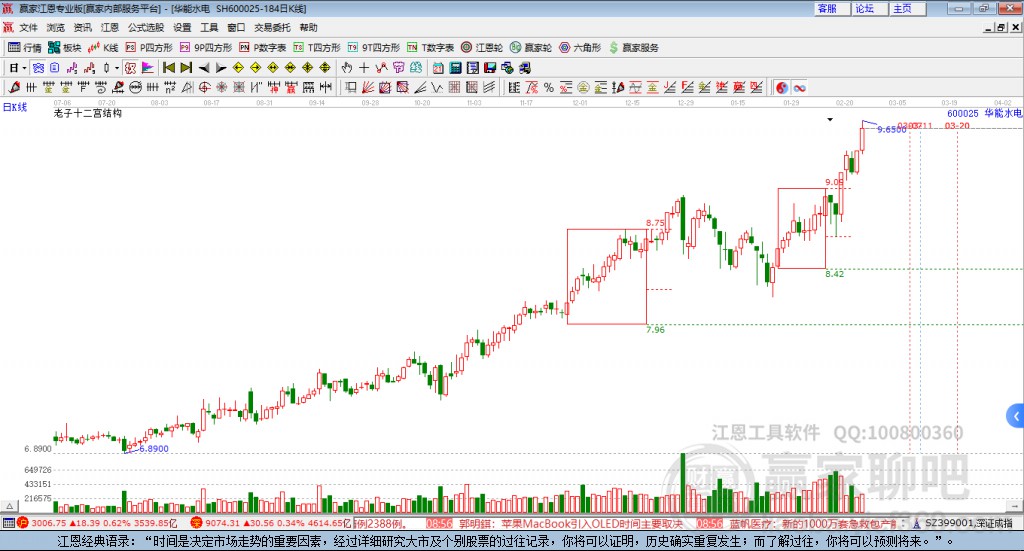Open the 江恩轮 Gann wheel
The height and width of the screenshot is (551, 1024).
[x=482, y=48]
